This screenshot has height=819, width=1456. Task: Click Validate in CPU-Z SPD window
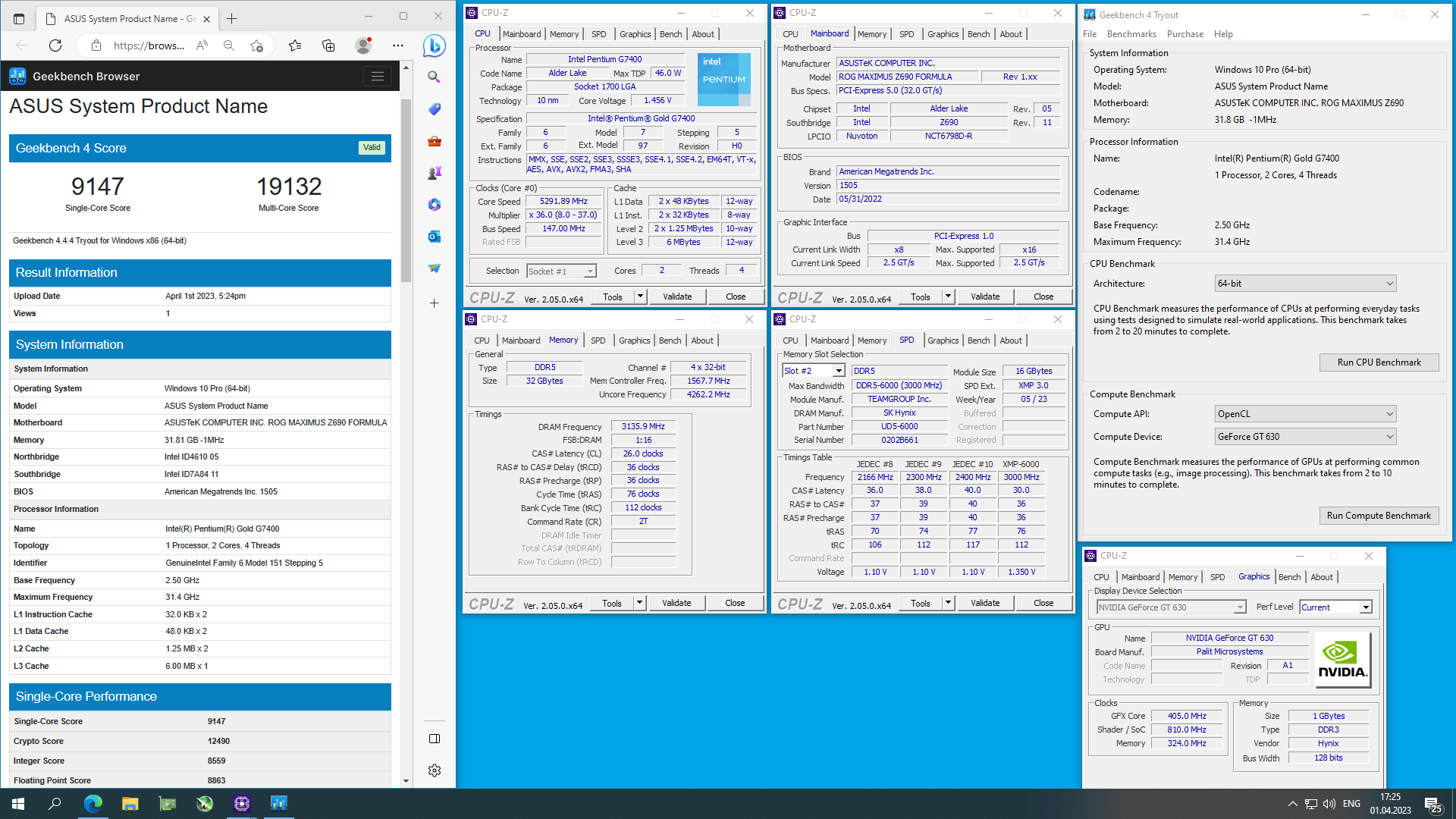coord(985,603)
